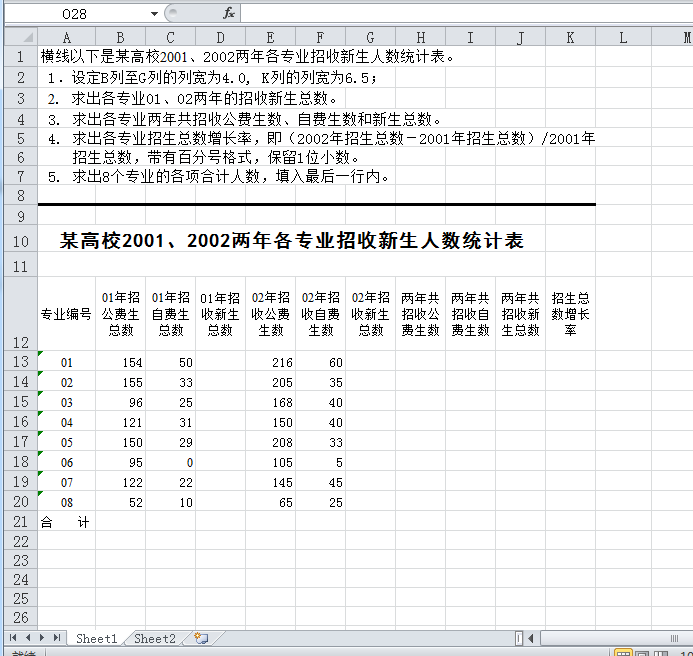Click header cell 02年招收公费生数

point(270,314)
